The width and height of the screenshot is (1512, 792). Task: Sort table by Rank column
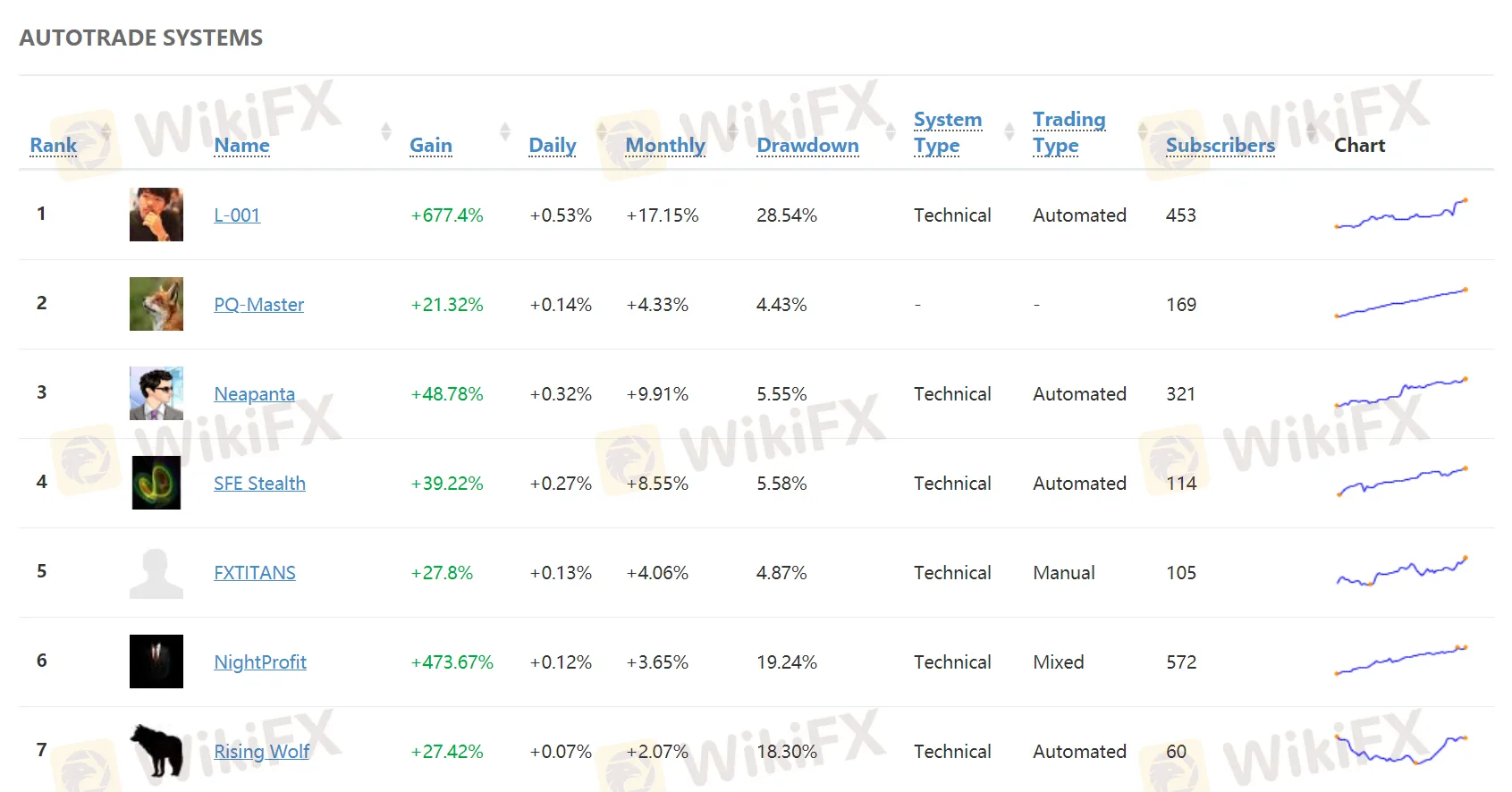point(54,146)
